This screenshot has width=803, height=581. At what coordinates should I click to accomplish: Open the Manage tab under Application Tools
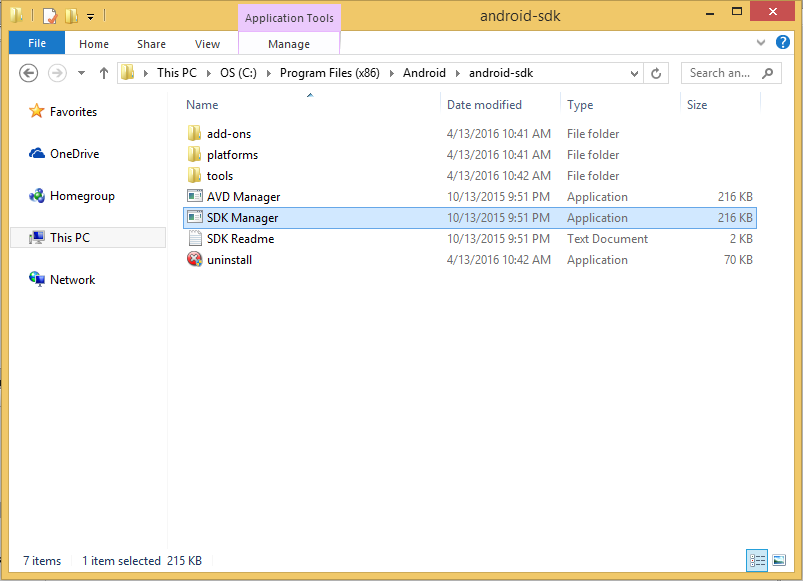pos(289,43)
